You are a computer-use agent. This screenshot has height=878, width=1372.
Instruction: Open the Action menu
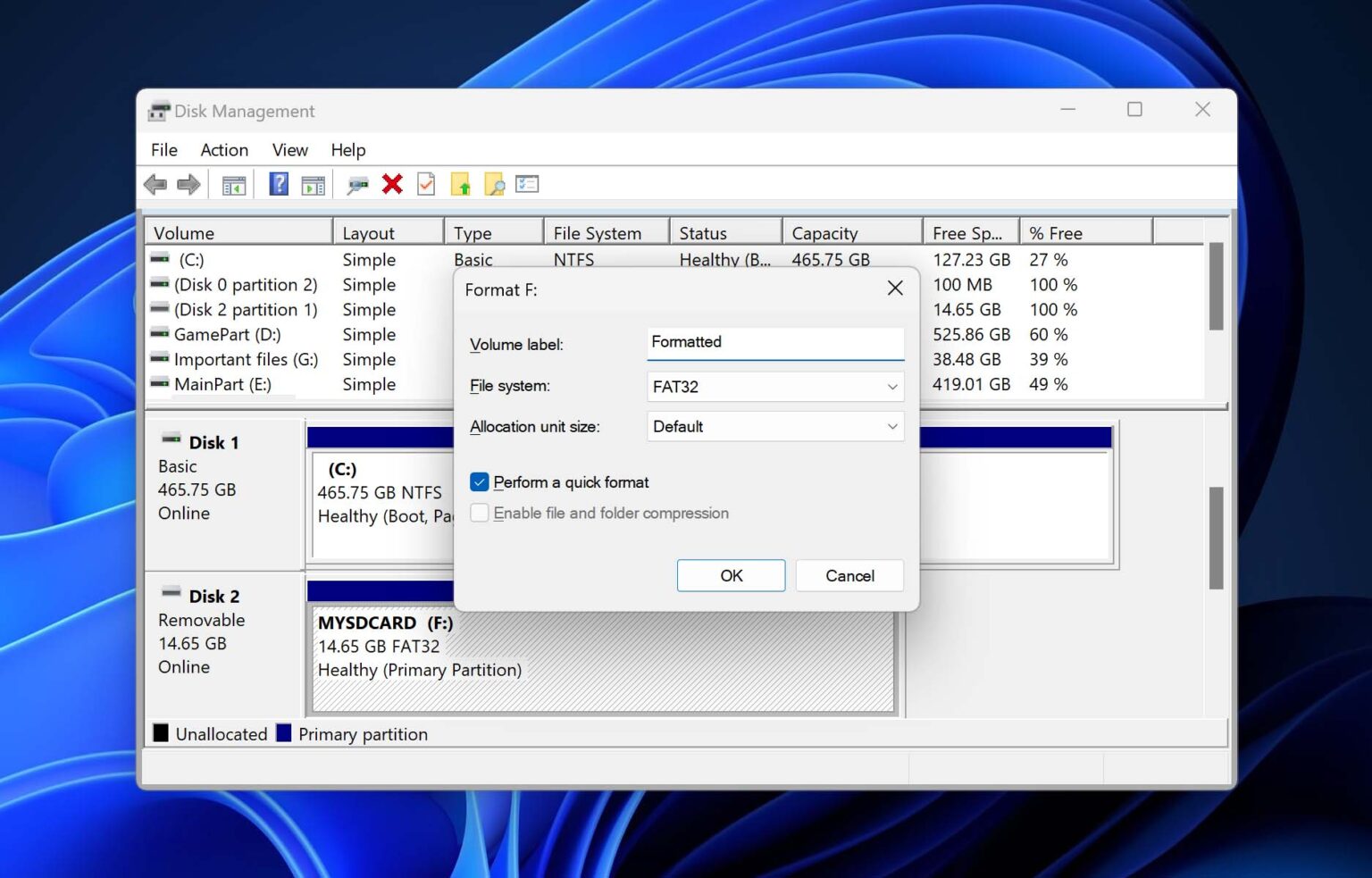223,149
